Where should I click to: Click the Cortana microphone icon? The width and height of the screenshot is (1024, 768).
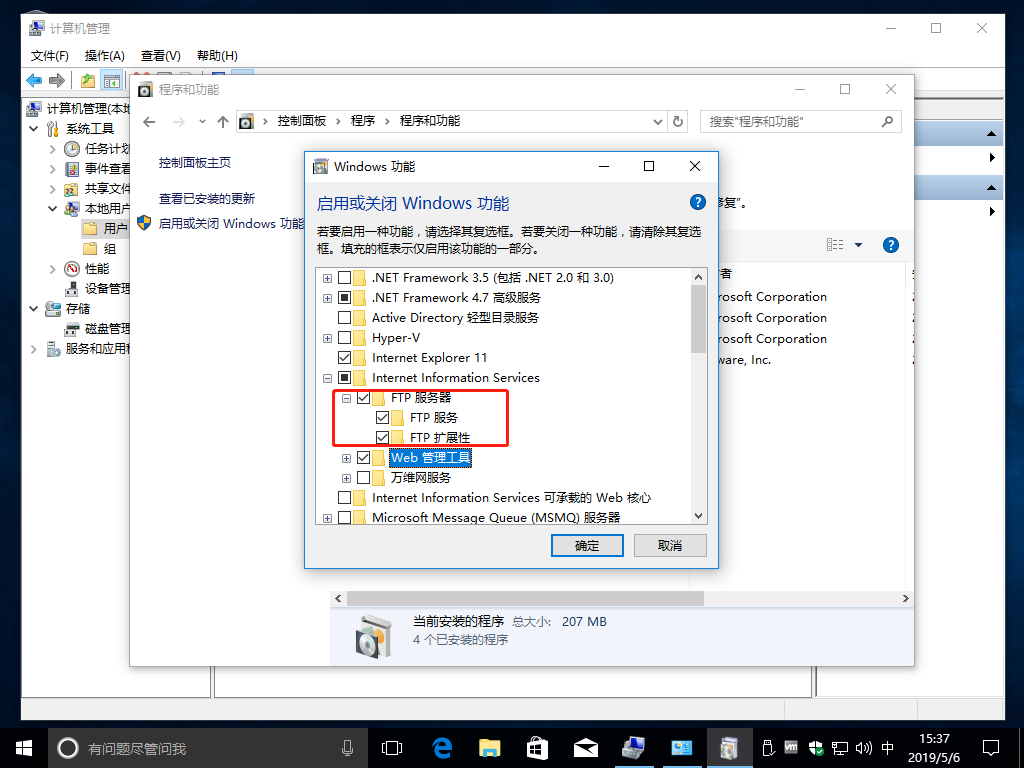347,748
